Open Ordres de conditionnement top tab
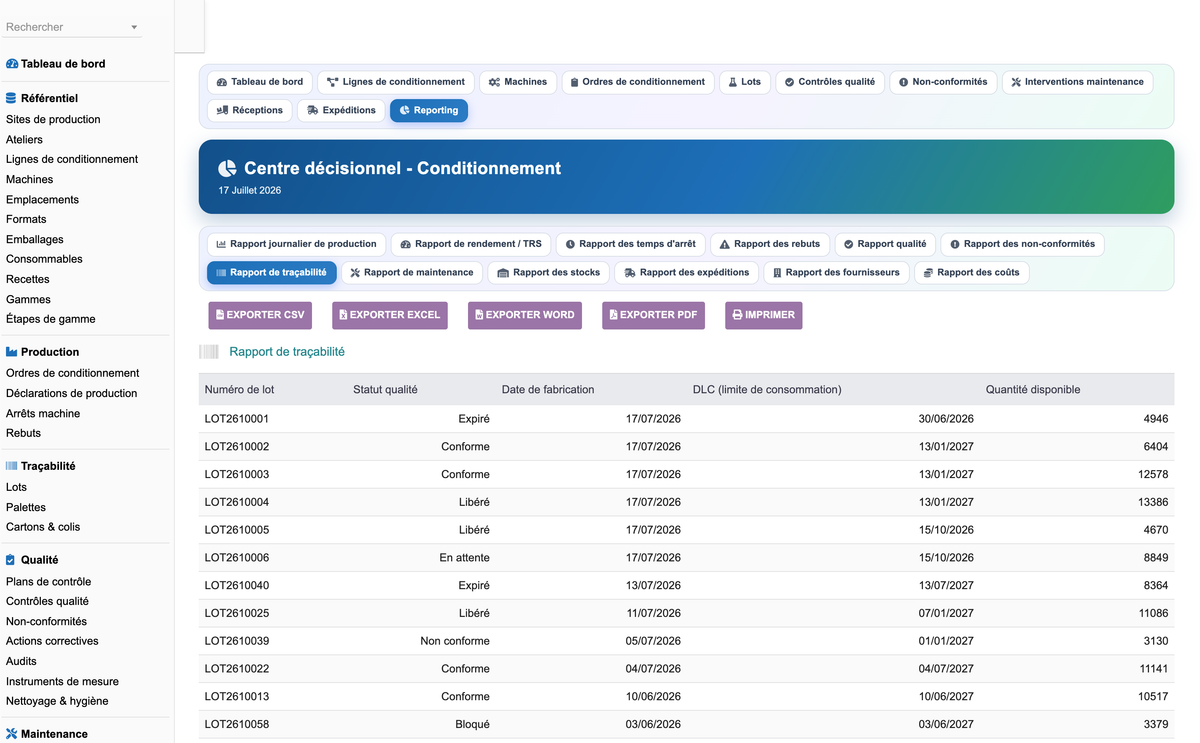This screenshot has width=1200, height=743. (x=638, y=82)
